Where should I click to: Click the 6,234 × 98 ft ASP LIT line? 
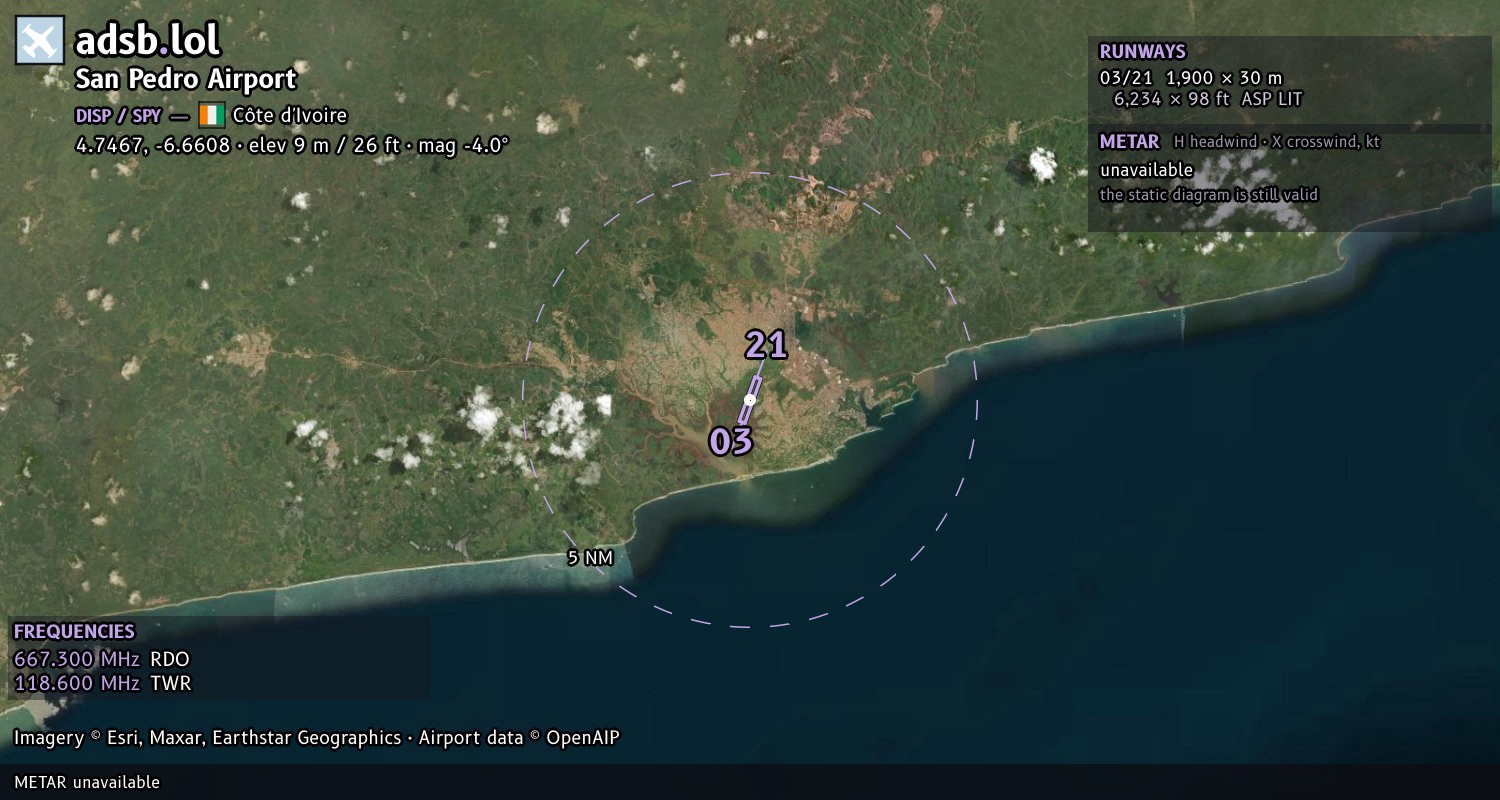point(1208,99)
